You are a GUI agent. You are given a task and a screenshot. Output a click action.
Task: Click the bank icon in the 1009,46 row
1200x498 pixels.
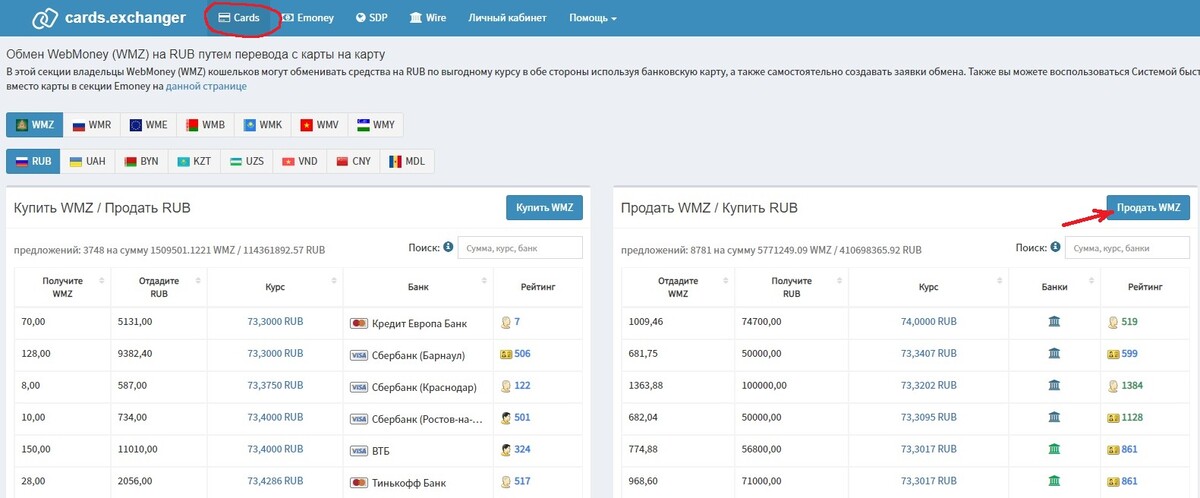tap(1054, 322)
